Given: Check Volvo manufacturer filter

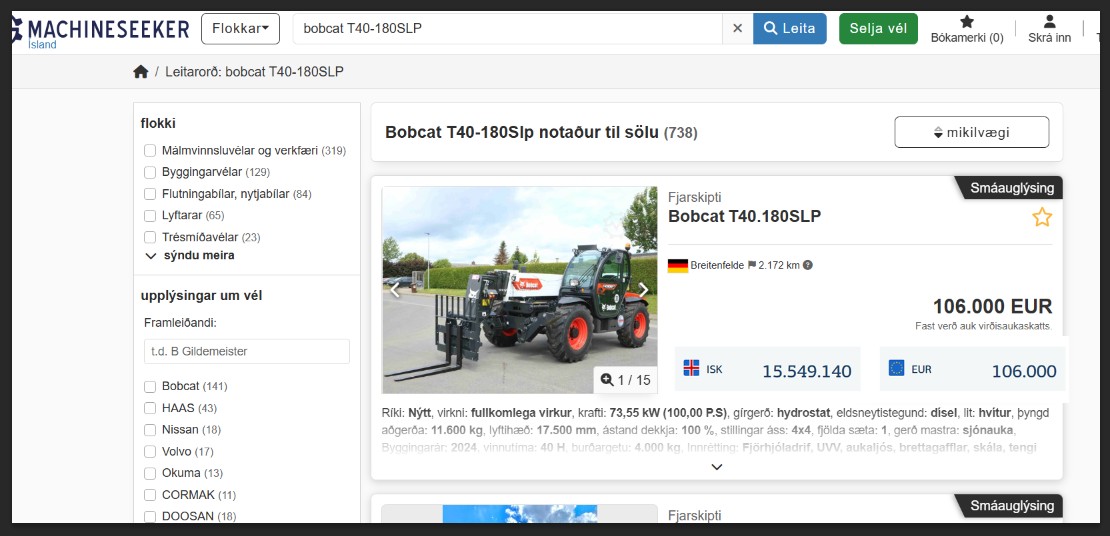Looking at the screenshot, I should click(x=150, y=452).
